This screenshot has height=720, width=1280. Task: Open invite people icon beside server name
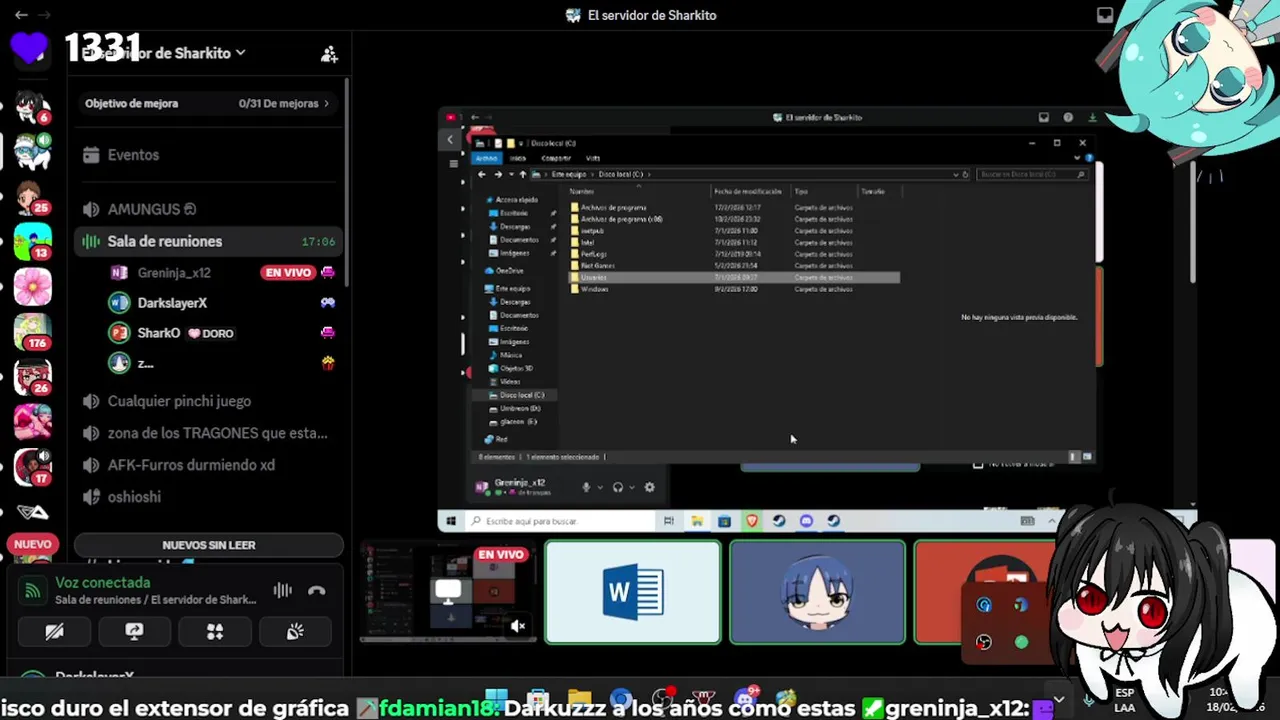pyautogui.click(x=329, y=54)
